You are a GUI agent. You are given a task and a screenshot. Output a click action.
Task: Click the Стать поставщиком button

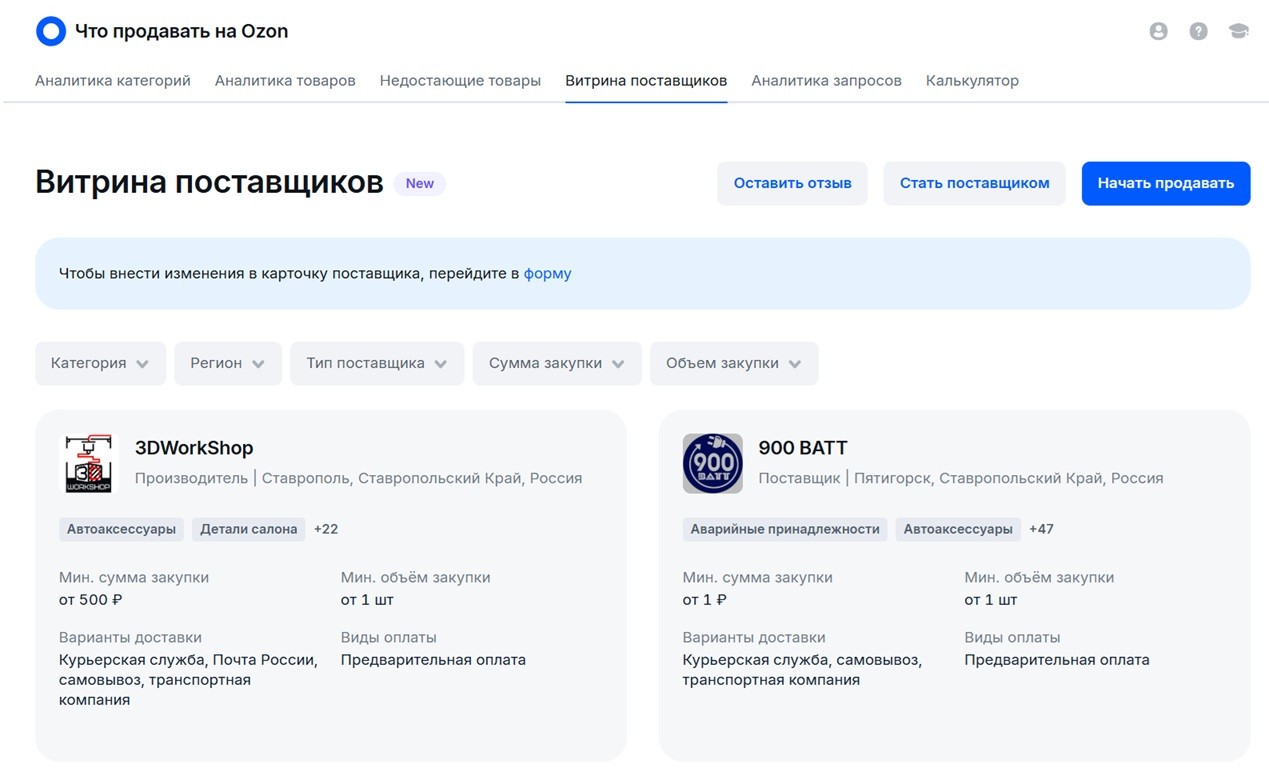click(974, 183)
